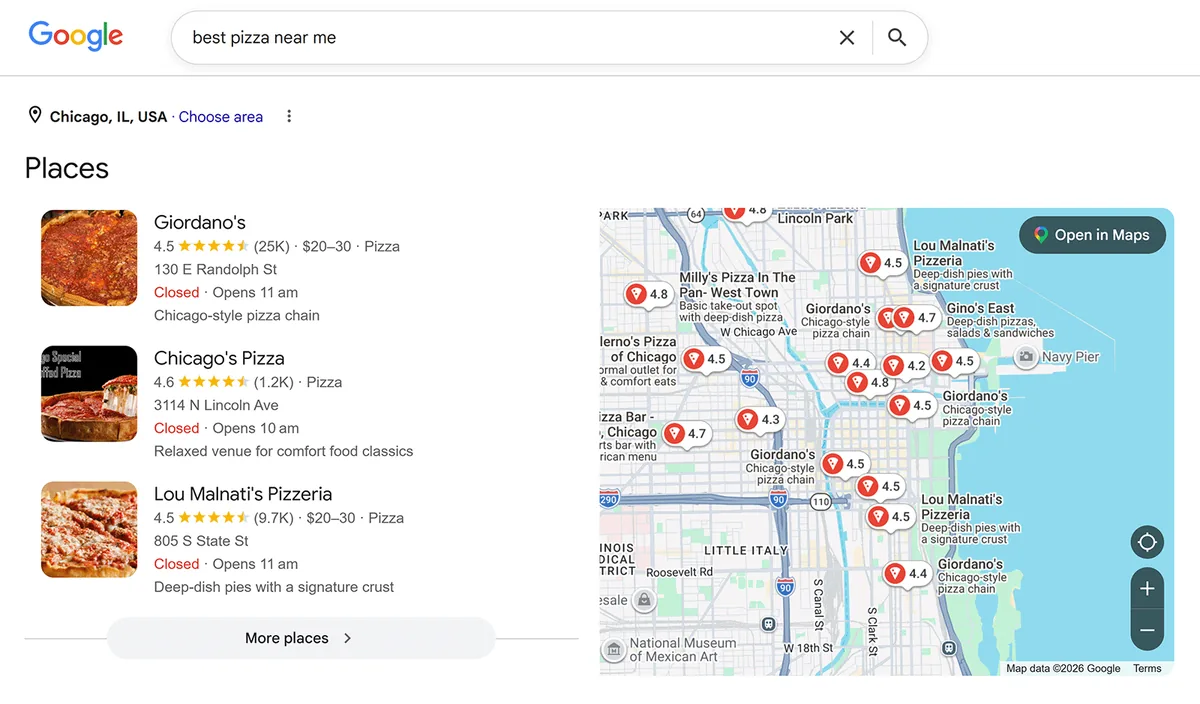Click Milly's Pizza In The Pan map label

(738, 285)
